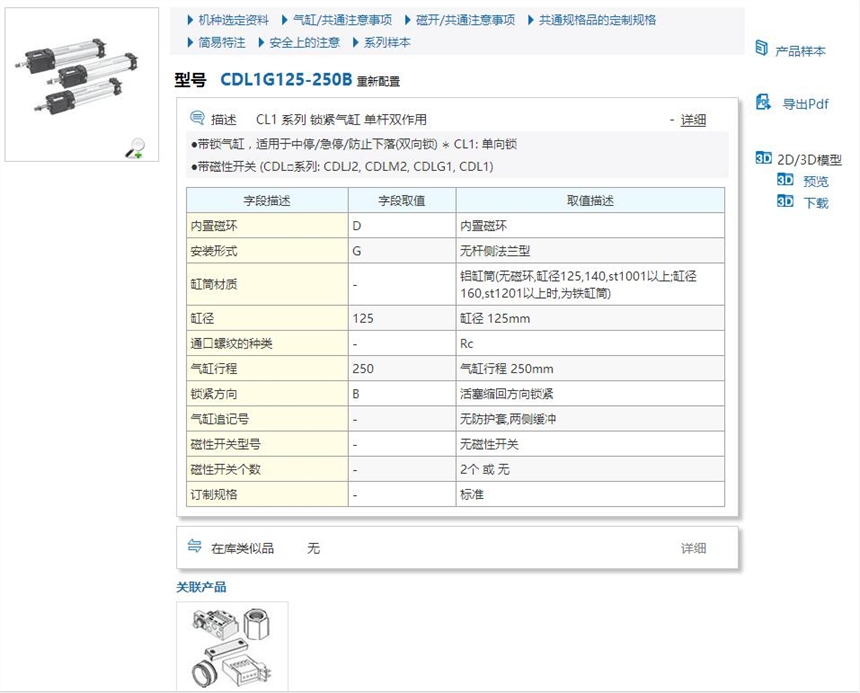Click the 3D icon next to 下载
Screen dimensions: 860x693
coord(785,201)
